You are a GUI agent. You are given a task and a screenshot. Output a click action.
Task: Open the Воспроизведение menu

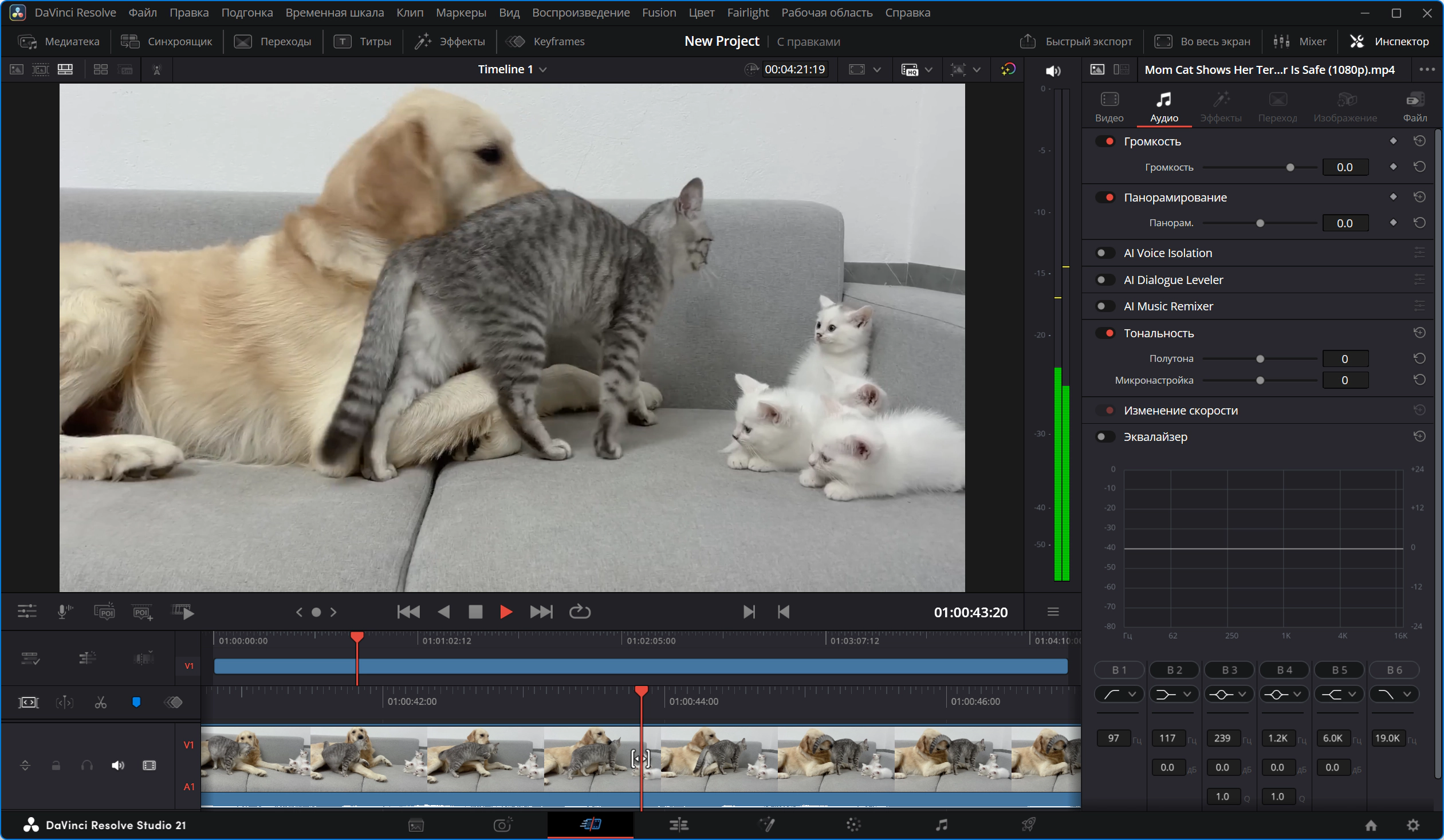coord(580,13)
